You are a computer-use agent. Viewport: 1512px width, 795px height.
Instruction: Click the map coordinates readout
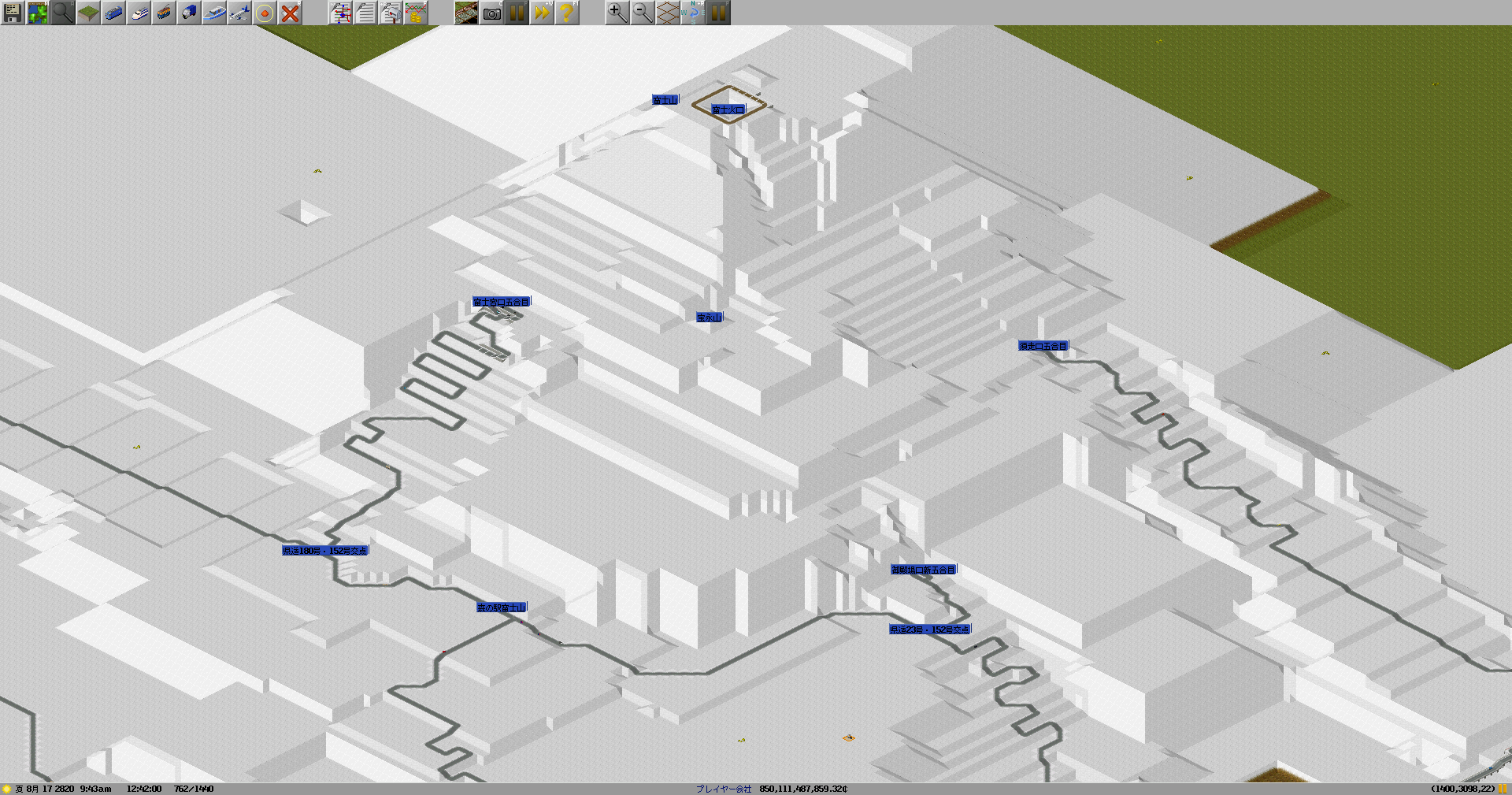click(x=1462, y=789)
